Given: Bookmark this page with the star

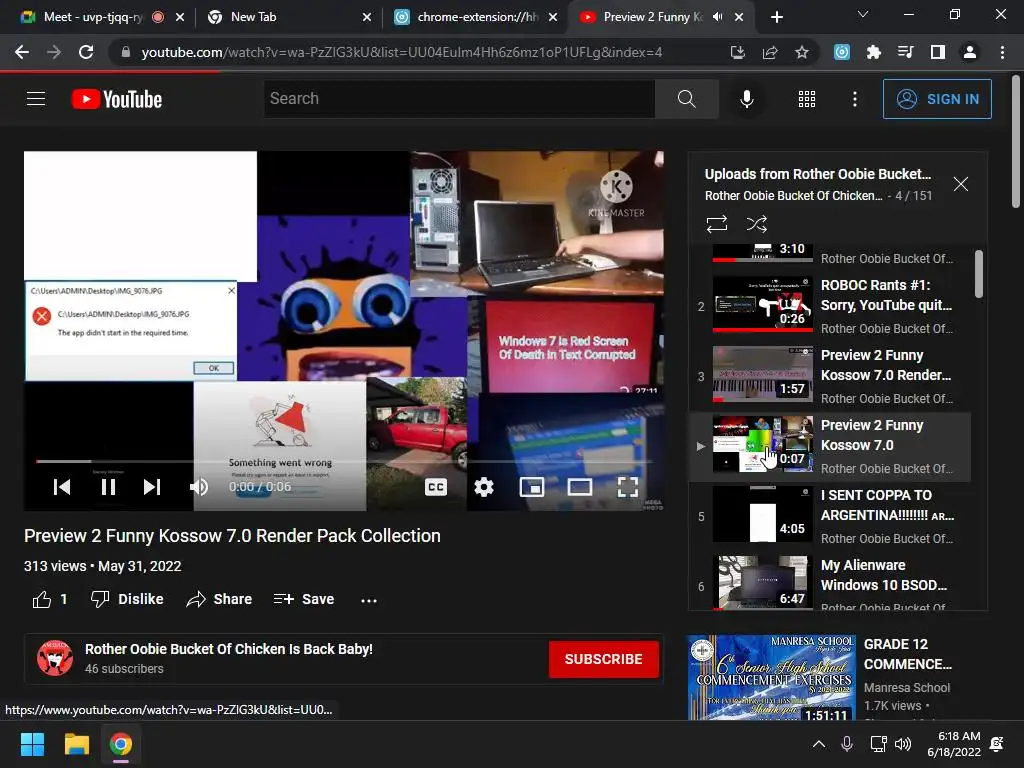Looking at the screenshot, I should [802, 52].
